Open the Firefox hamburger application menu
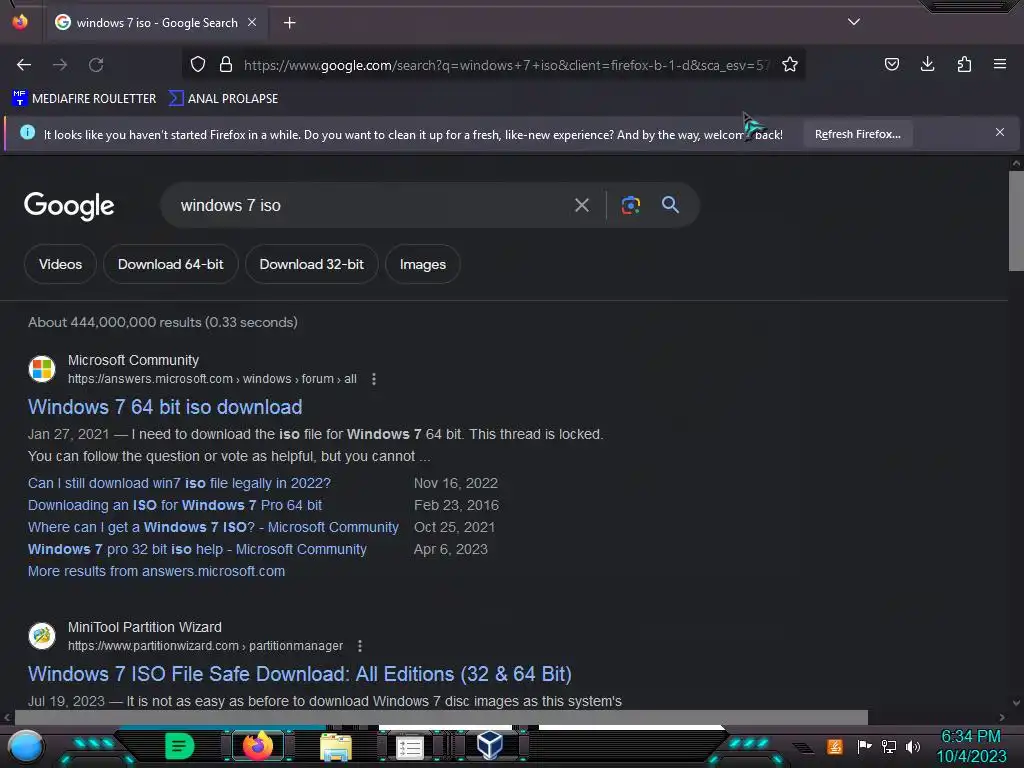The image size is (1024, 768). coord(999,64)
